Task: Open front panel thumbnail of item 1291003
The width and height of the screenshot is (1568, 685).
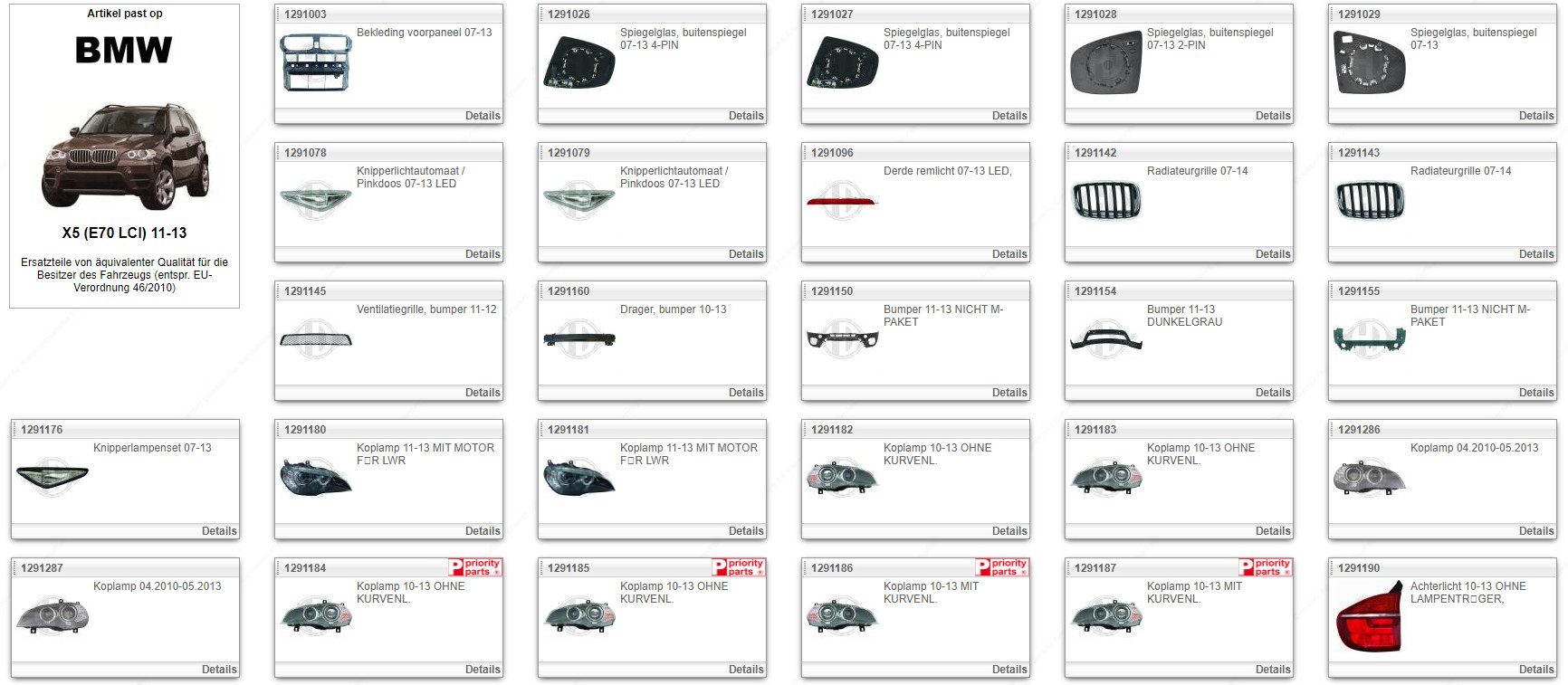Action: point(315,62)
